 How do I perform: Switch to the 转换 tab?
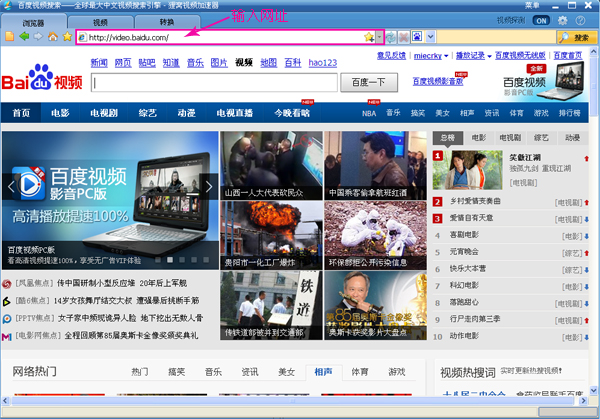point(167,23)
